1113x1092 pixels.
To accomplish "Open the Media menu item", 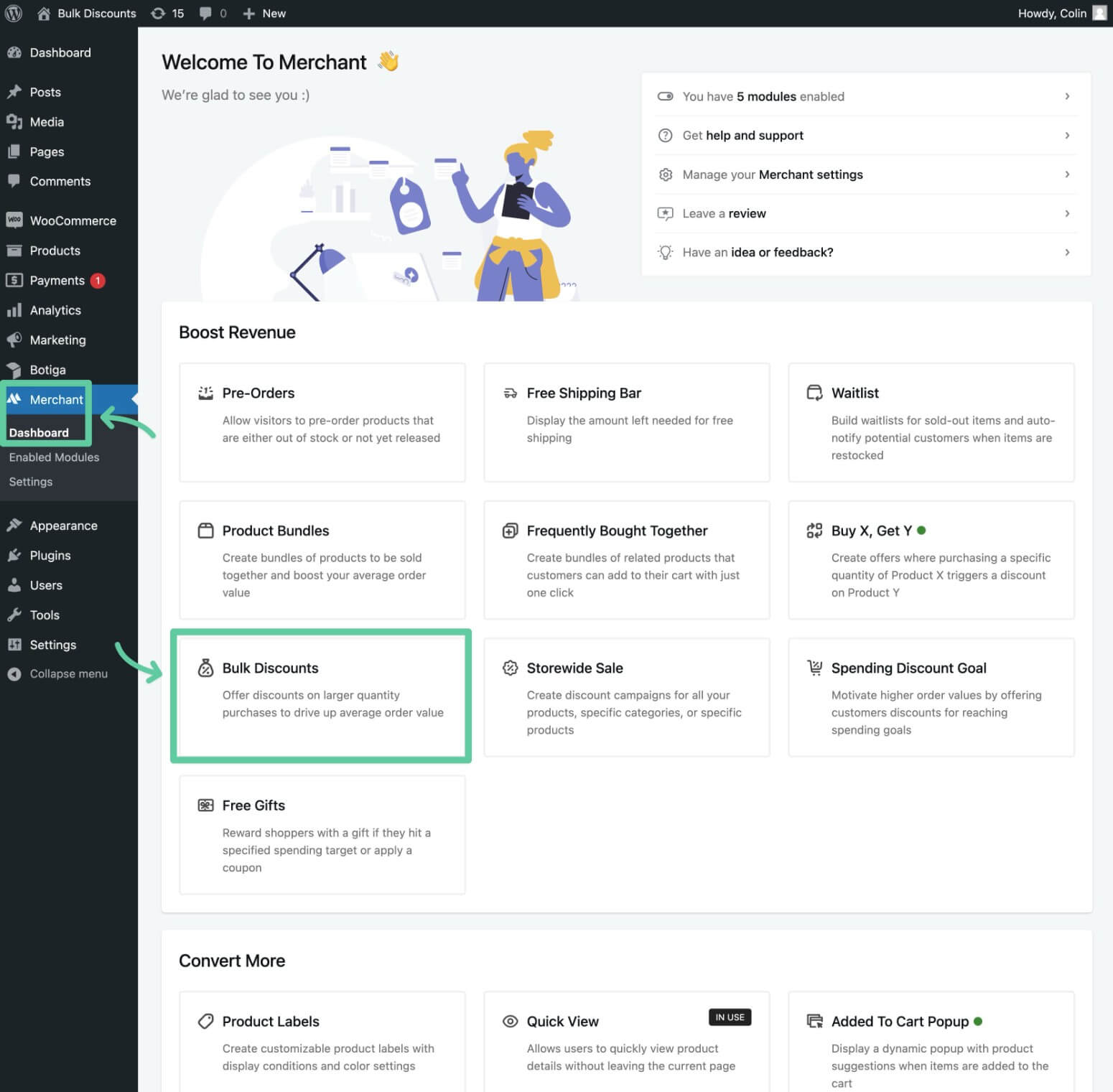I will point(69,122).
